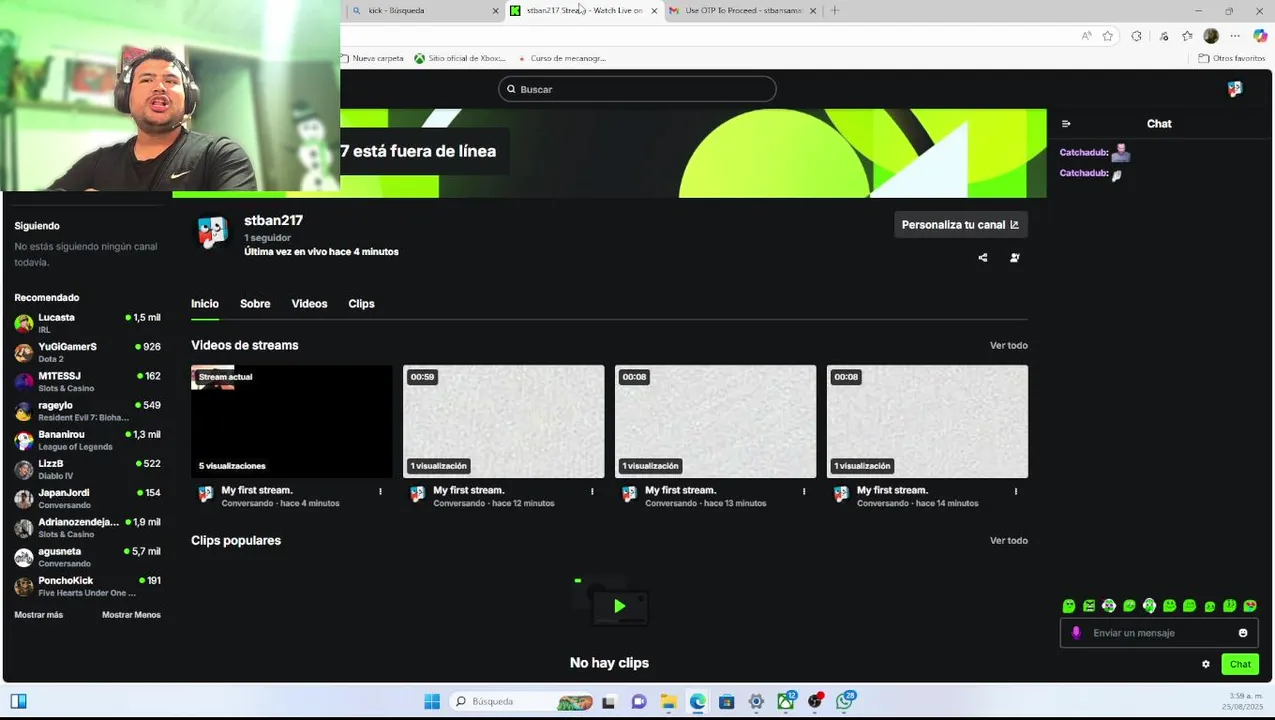The height and width of the screenshot is (720, 1275).
Task: Click Personaliza tu canal button
Action: (960, 225)
